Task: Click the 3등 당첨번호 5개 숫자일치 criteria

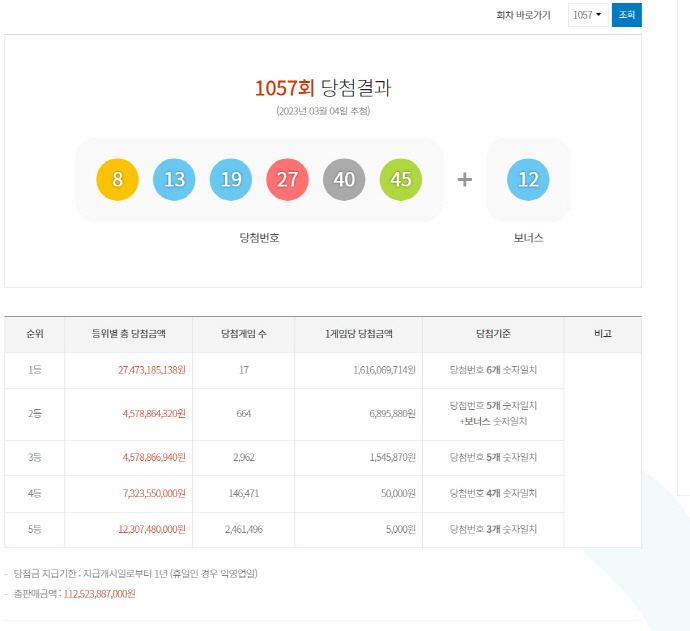Action: pyautogui.click(x=493, y=458)
